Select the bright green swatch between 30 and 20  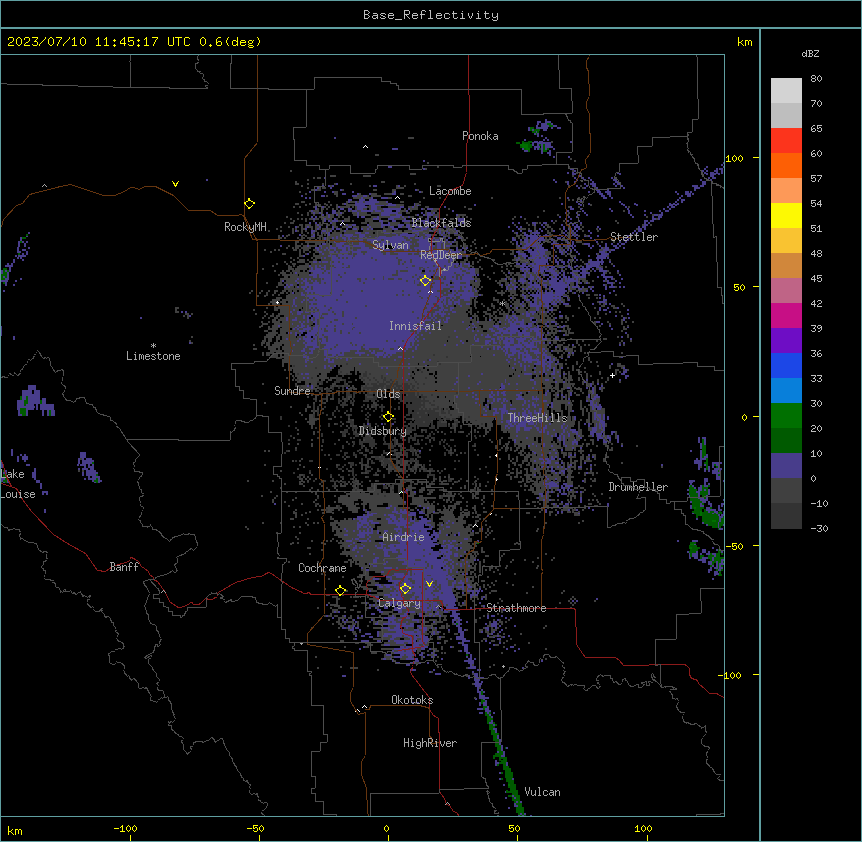coord(786,416)
